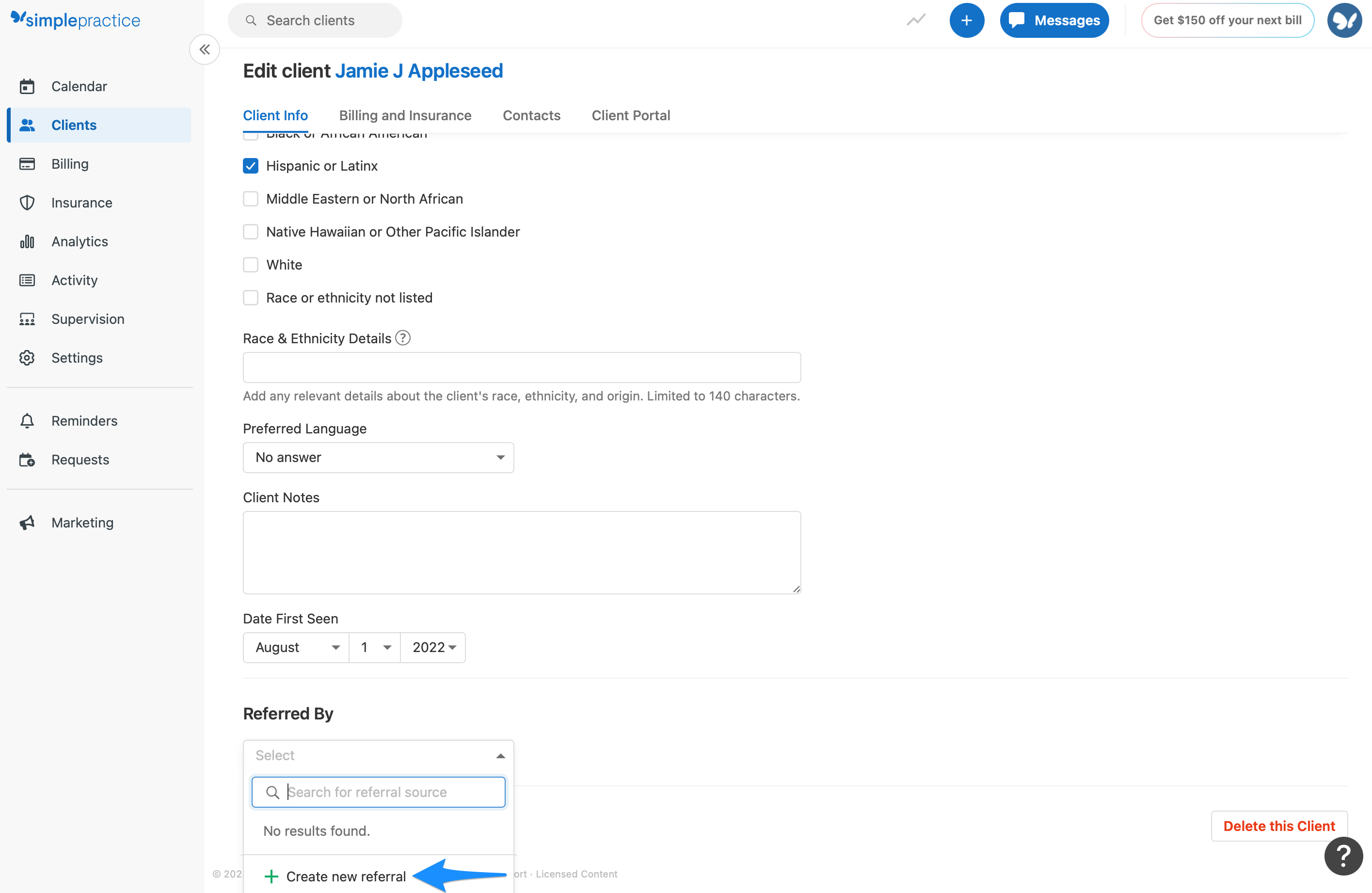Switch to Billing and Insurance tab
1372x893 pixels.
(x=405, y=115)
